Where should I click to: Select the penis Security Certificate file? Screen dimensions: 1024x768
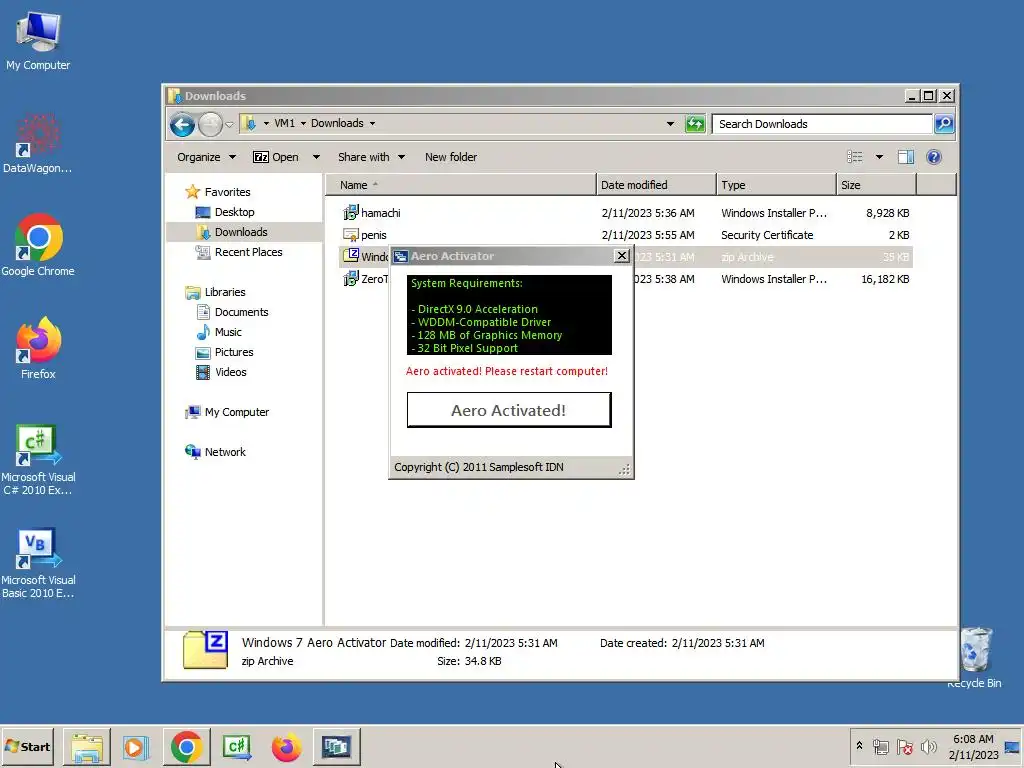click(x=626, y=235)
